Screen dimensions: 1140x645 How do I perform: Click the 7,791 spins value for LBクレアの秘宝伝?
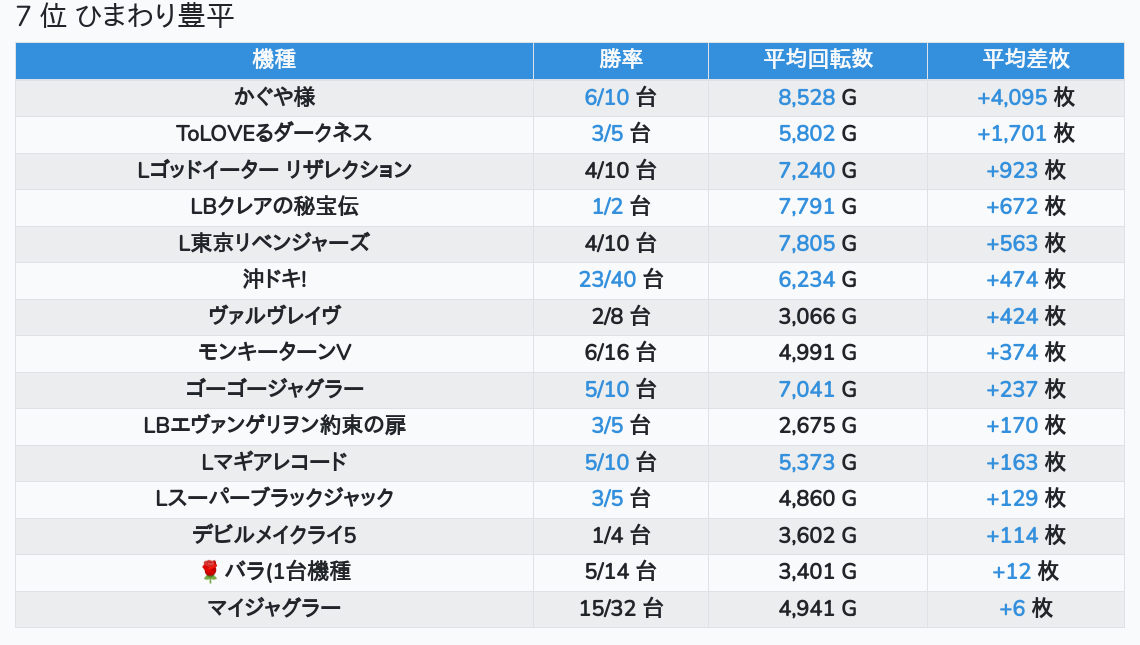806,206
